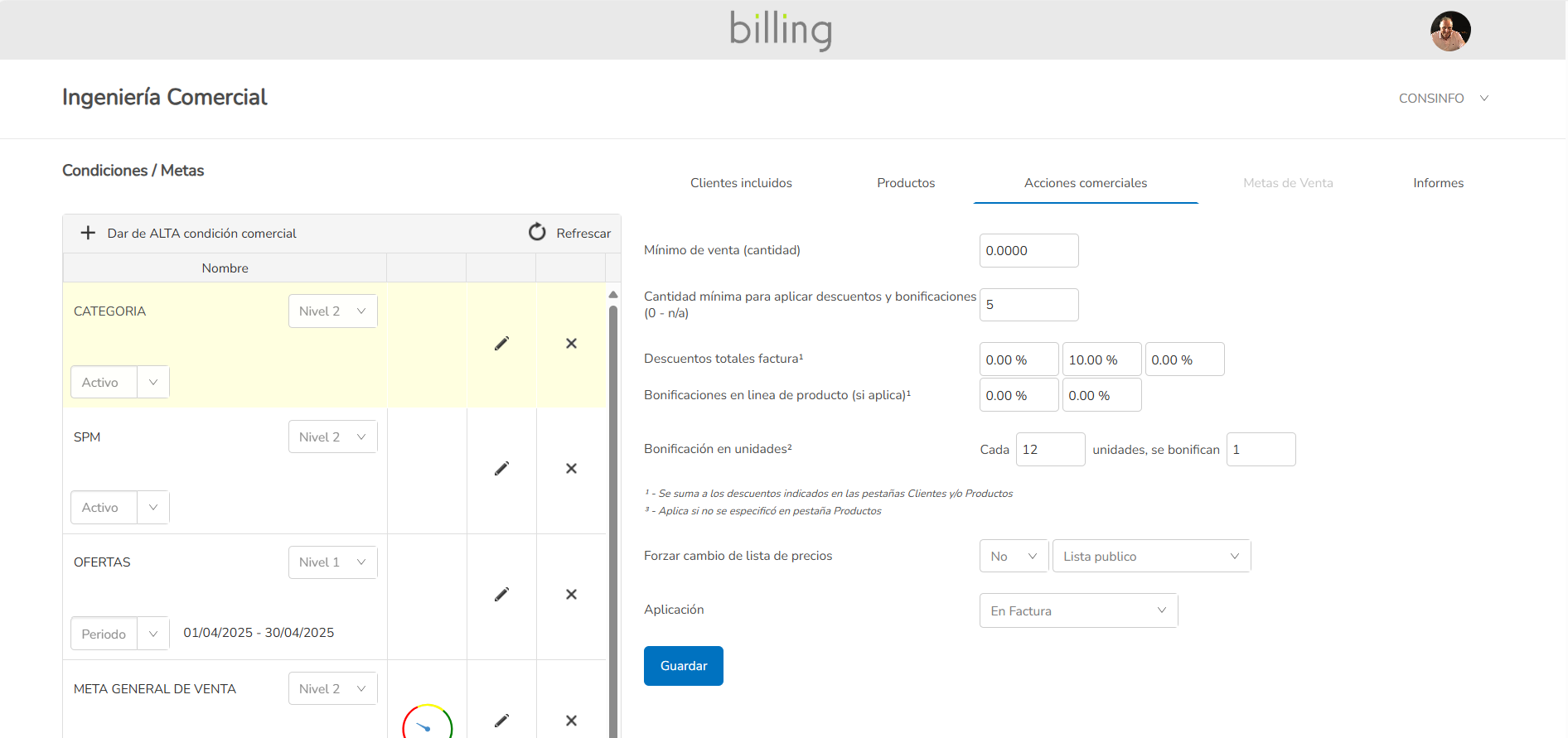Open the Periodo dropdown in OFERTAS
The height and width of the screenshot is (738, 1568).
[120, 634]
